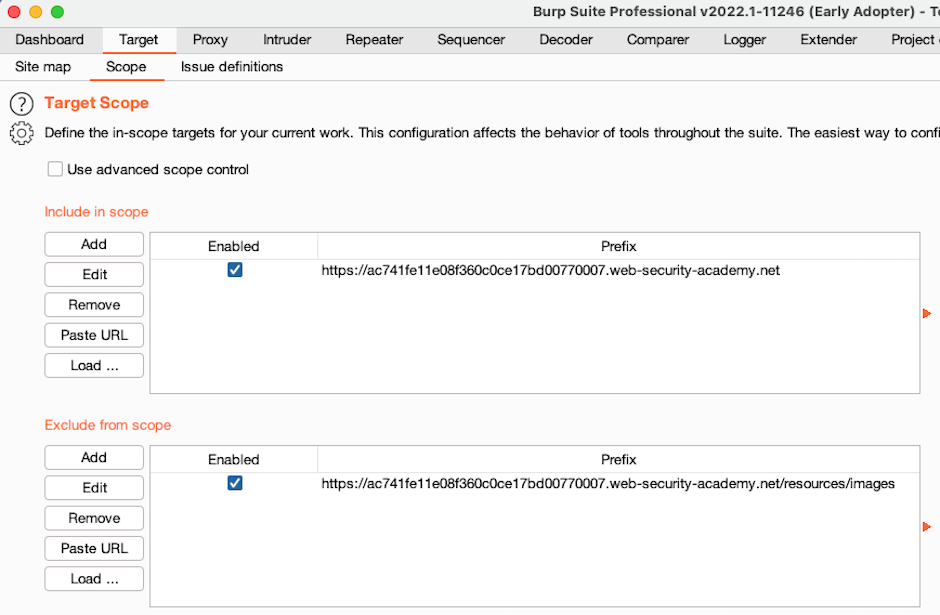This screenshot has width=940, height=615.
Task: Maximize the Burp Suite window
Action: (58, 12)
